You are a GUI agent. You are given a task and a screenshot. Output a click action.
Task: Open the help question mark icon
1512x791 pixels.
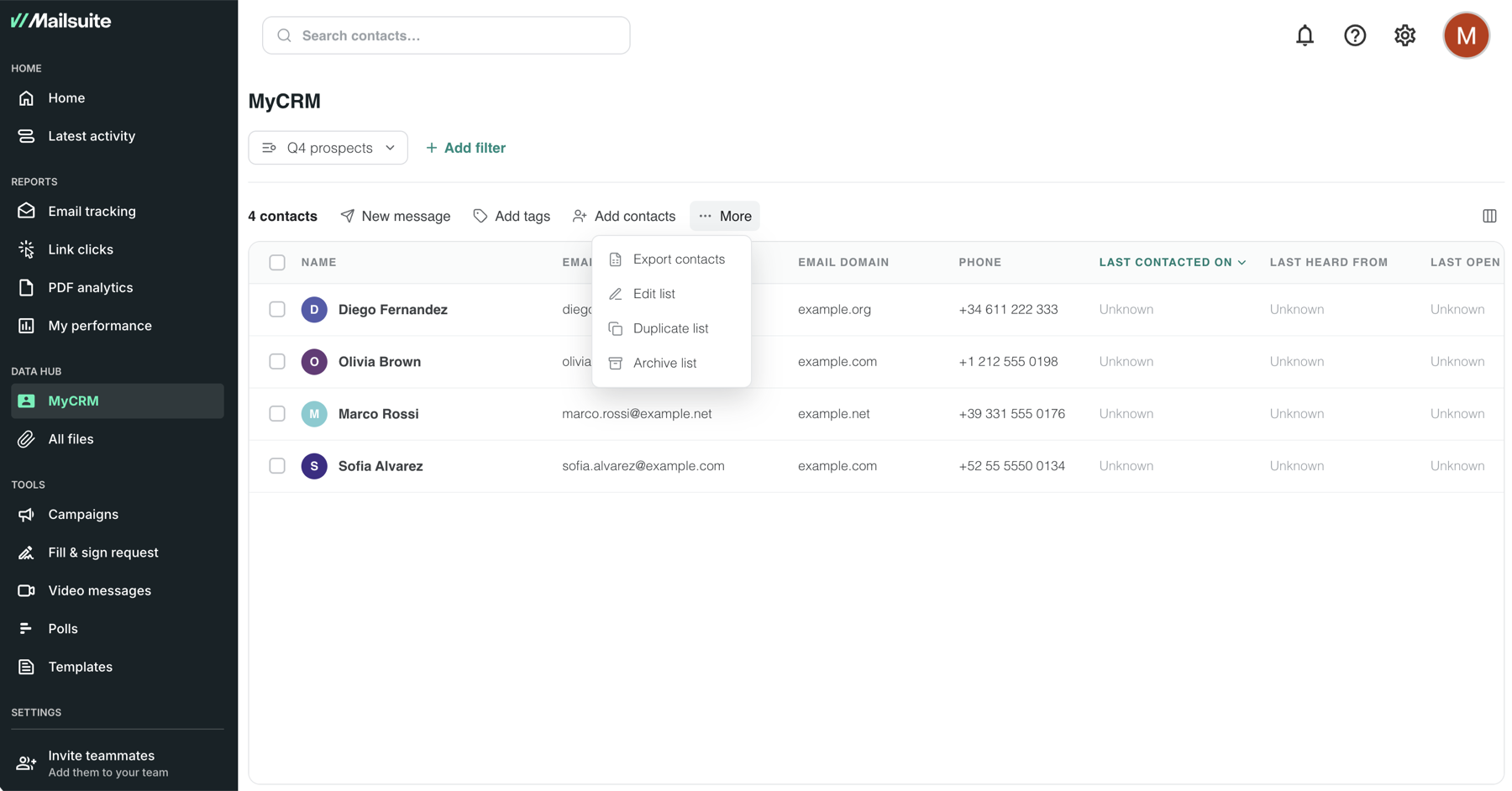tap(1355, 35)
